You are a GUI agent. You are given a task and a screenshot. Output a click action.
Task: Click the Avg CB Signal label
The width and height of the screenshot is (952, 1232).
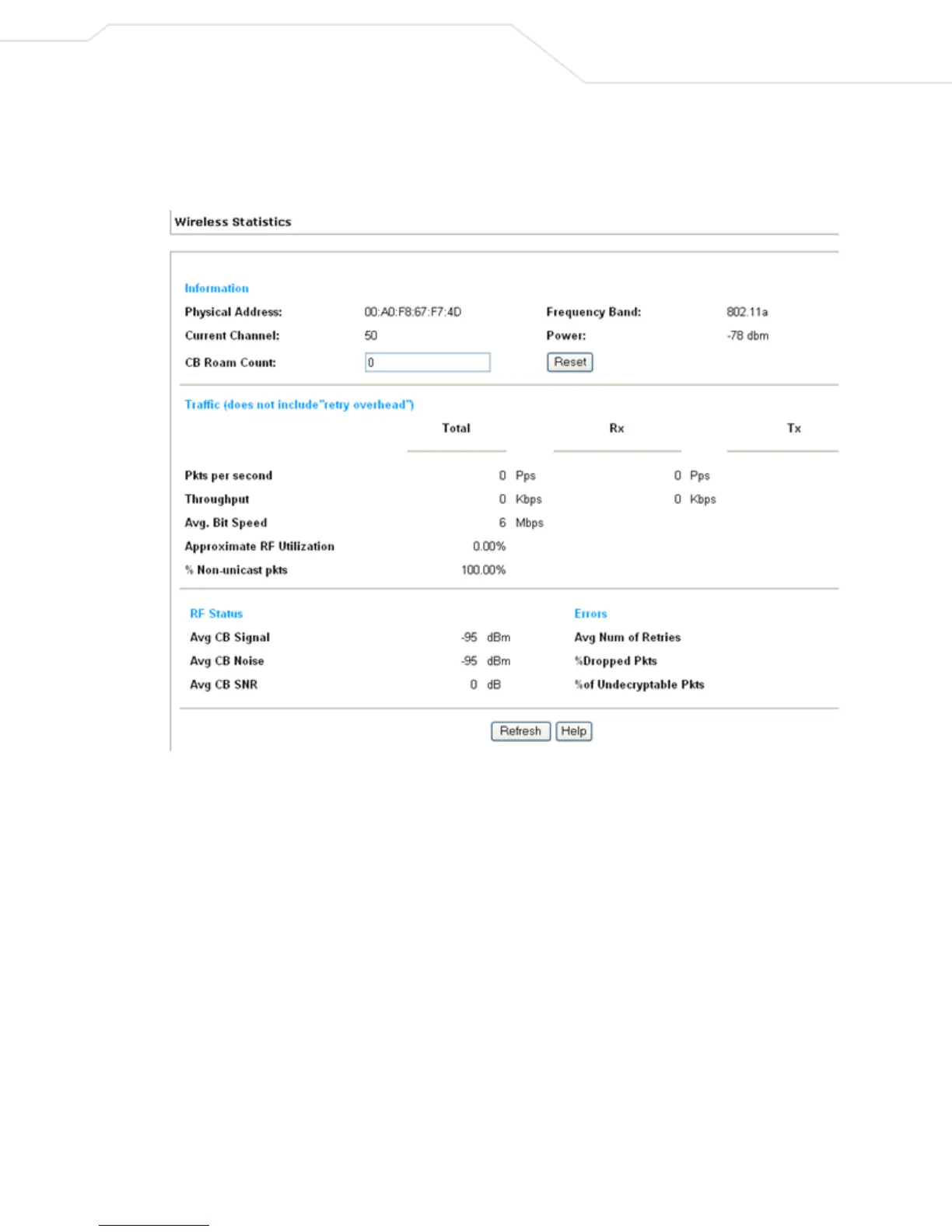click(230, 638)
